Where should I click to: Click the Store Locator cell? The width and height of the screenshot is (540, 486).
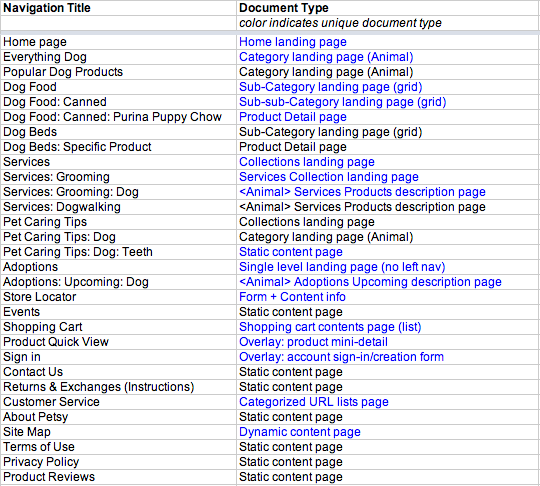pos(118,297)
